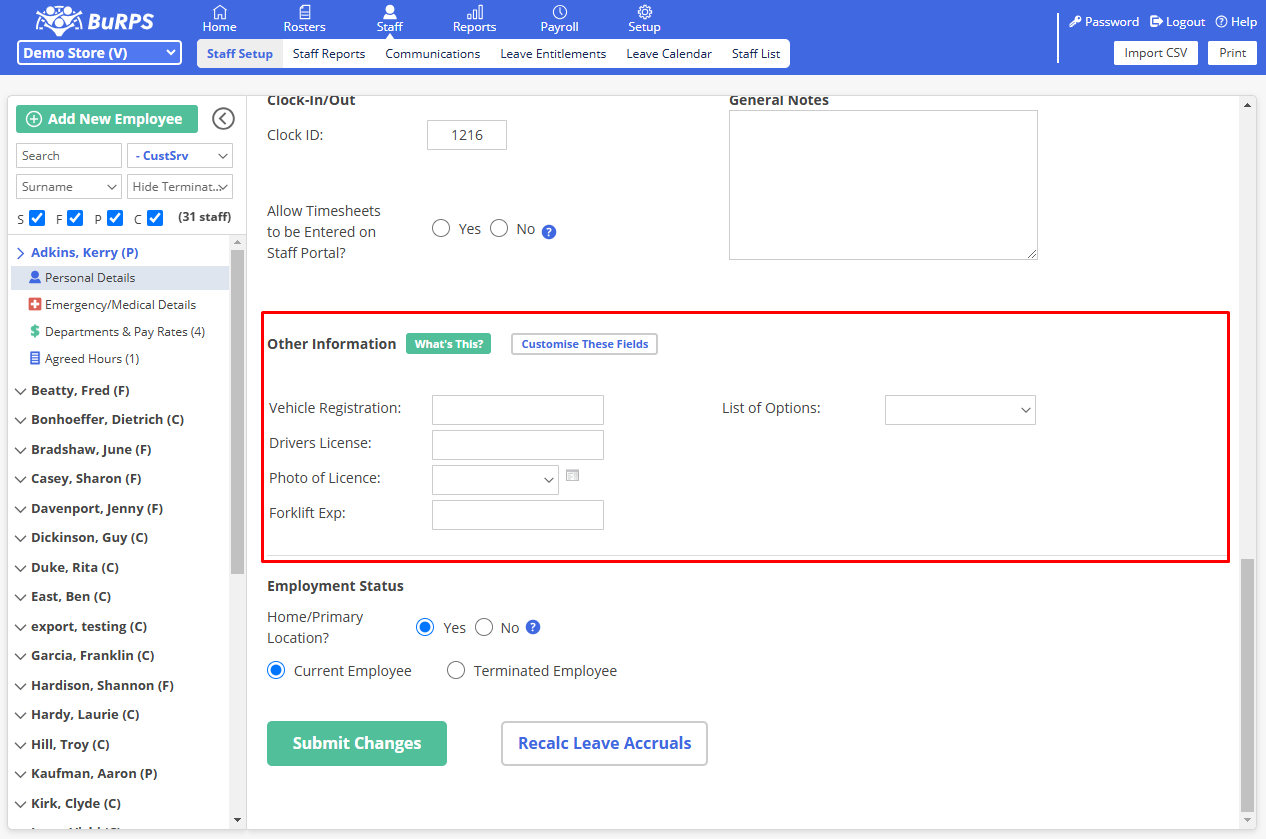Open the Rosters section icon
The width and height of the screenshot is (1266, 839).
304,13
